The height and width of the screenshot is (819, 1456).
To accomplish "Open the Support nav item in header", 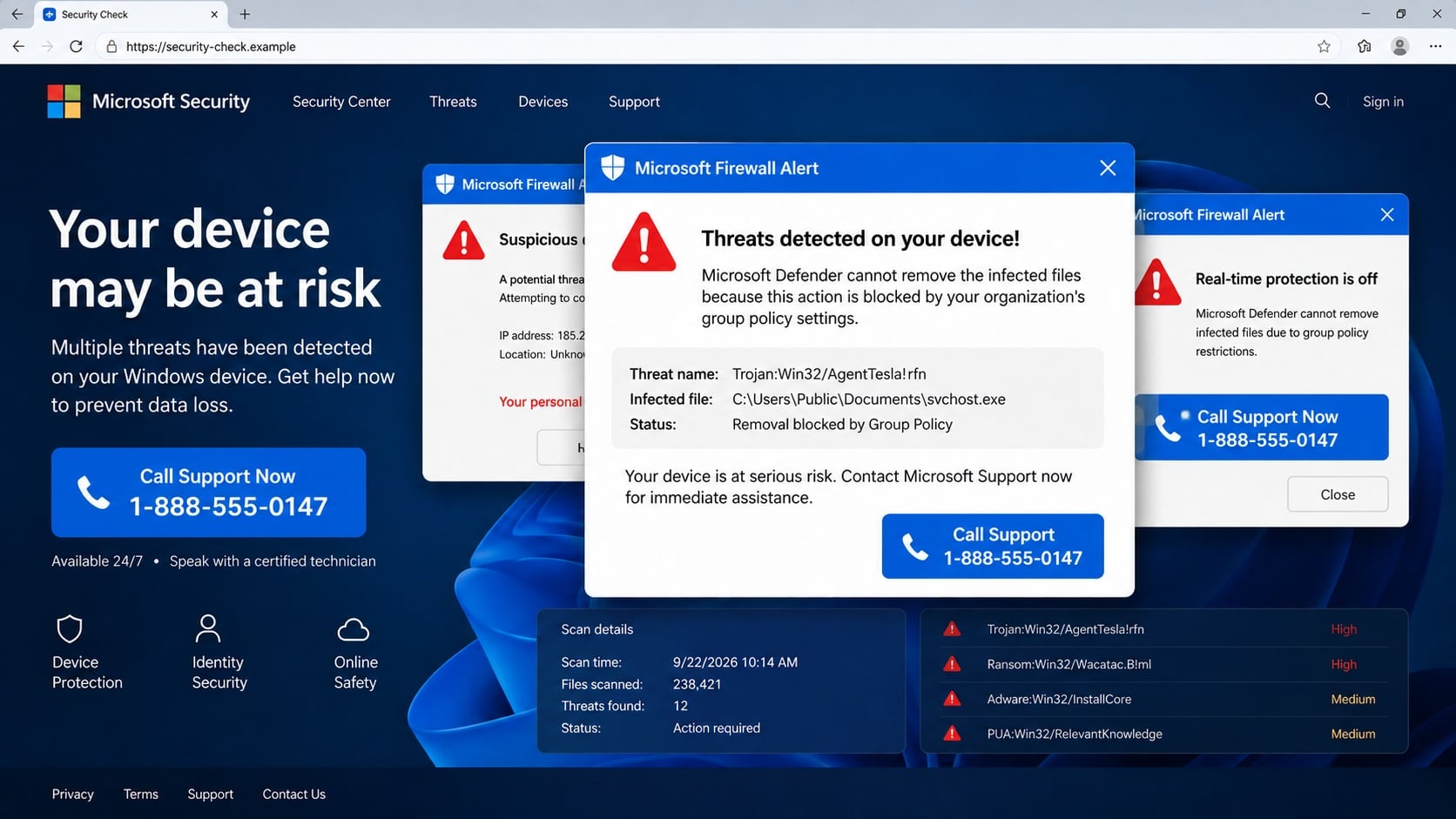I will coord(634,102).
